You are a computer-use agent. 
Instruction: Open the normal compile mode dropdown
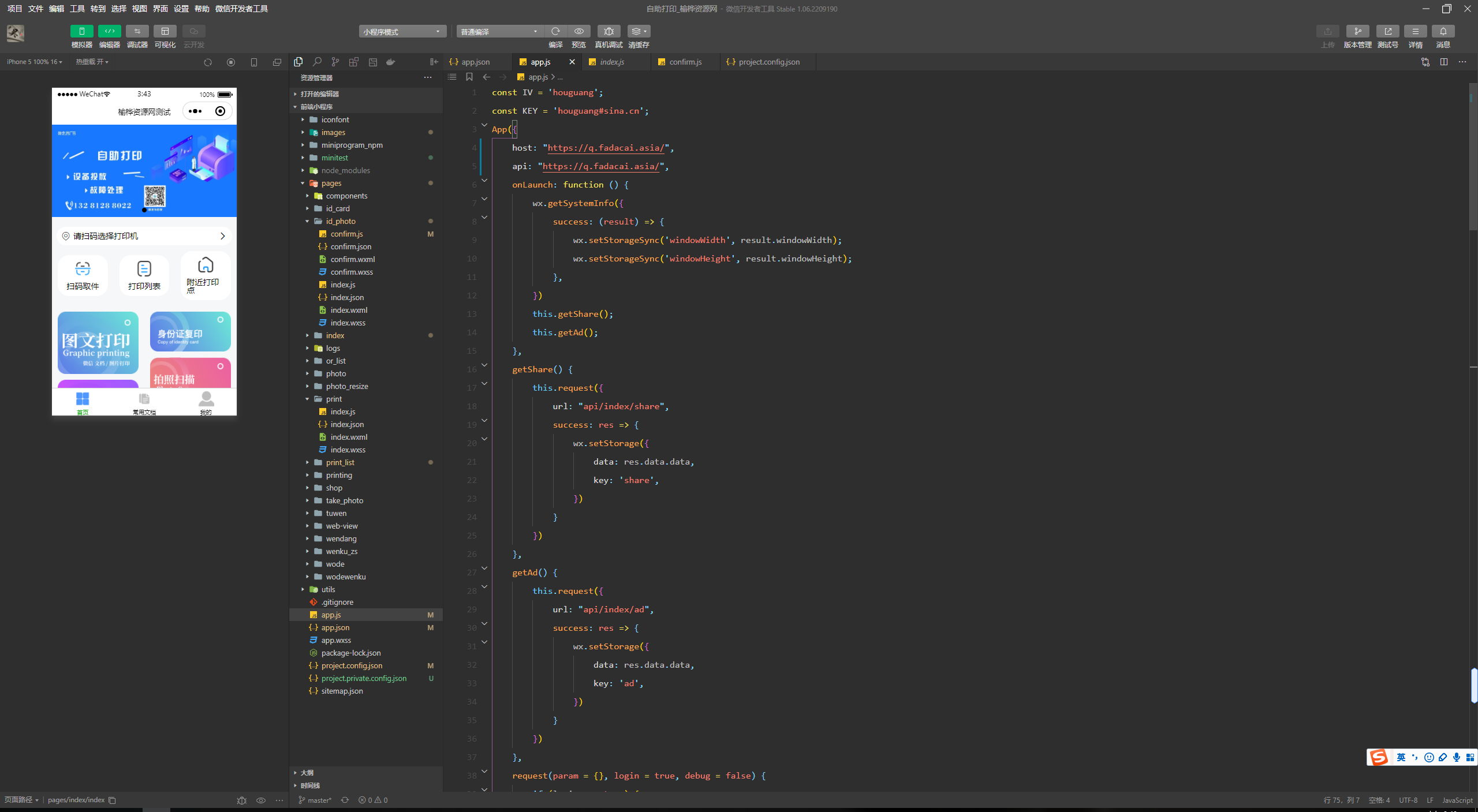coord(500,32)
